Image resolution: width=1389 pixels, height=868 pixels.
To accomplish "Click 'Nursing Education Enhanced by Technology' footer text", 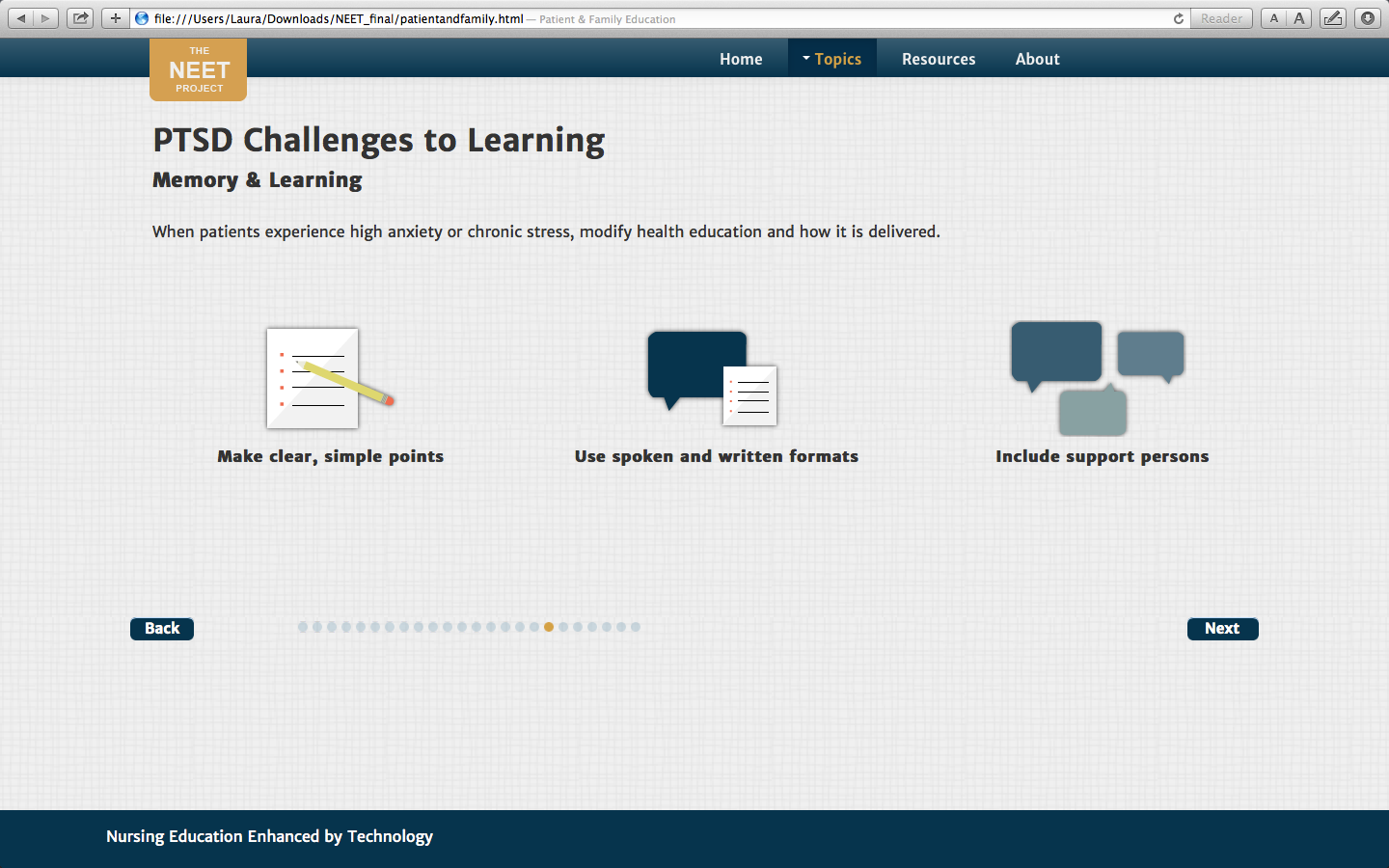I will pyautogui.click(x=269, y=836).
